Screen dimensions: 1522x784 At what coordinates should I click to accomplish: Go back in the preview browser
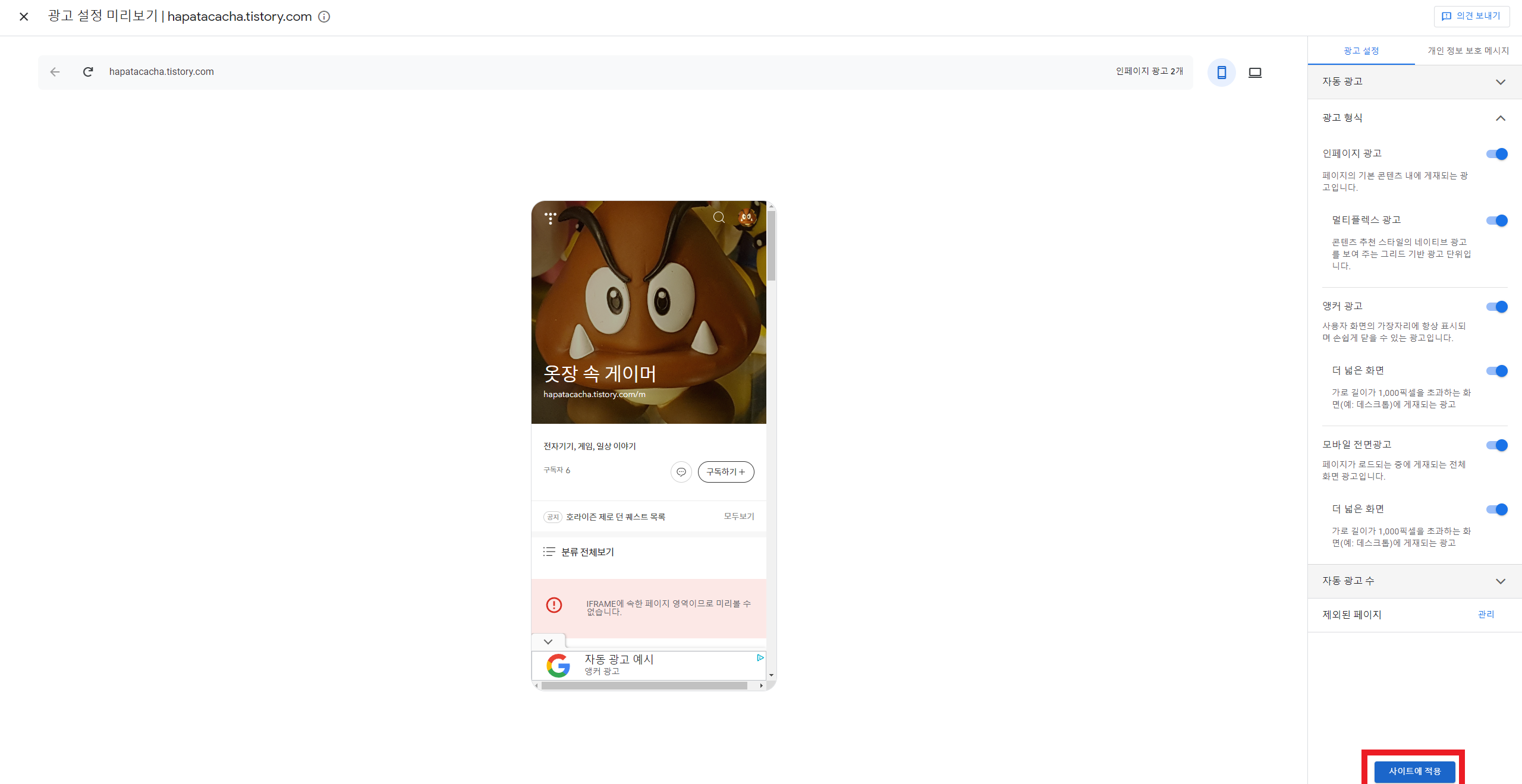[55, 72]
